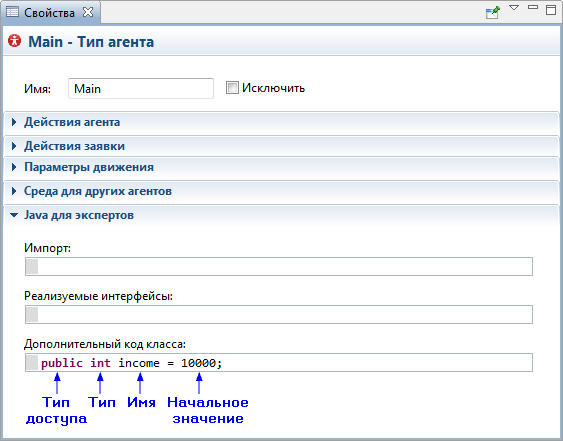Click the red agent type icon

point(15,41)
